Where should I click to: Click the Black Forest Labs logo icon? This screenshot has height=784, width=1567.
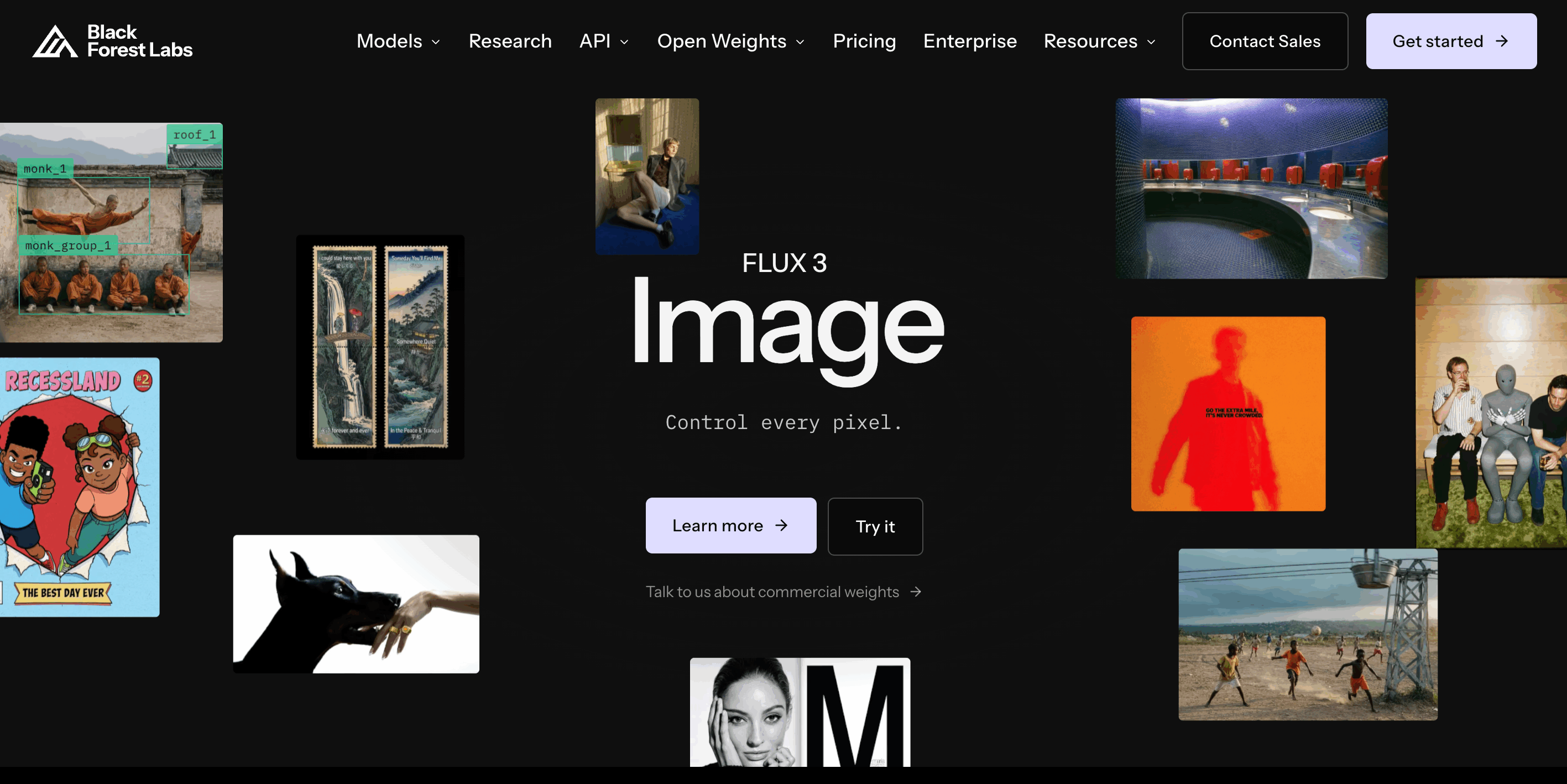(x=55, y=41)
